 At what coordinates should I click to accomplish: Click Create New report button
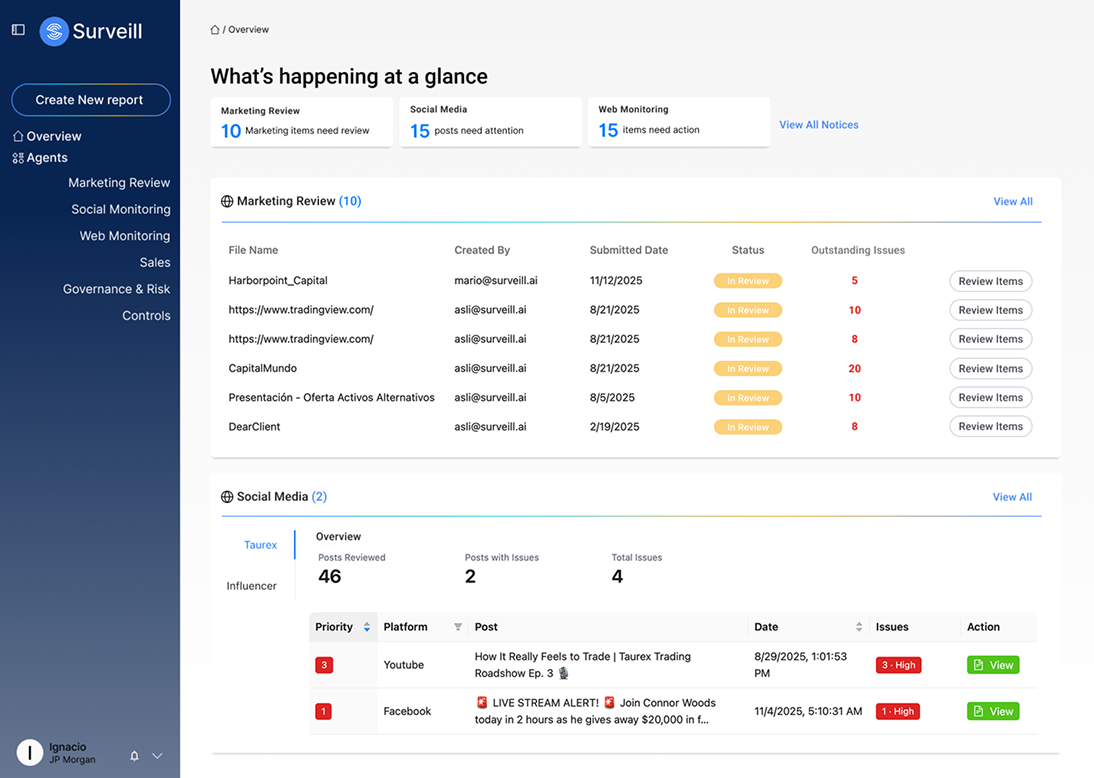tap(90, 100)
